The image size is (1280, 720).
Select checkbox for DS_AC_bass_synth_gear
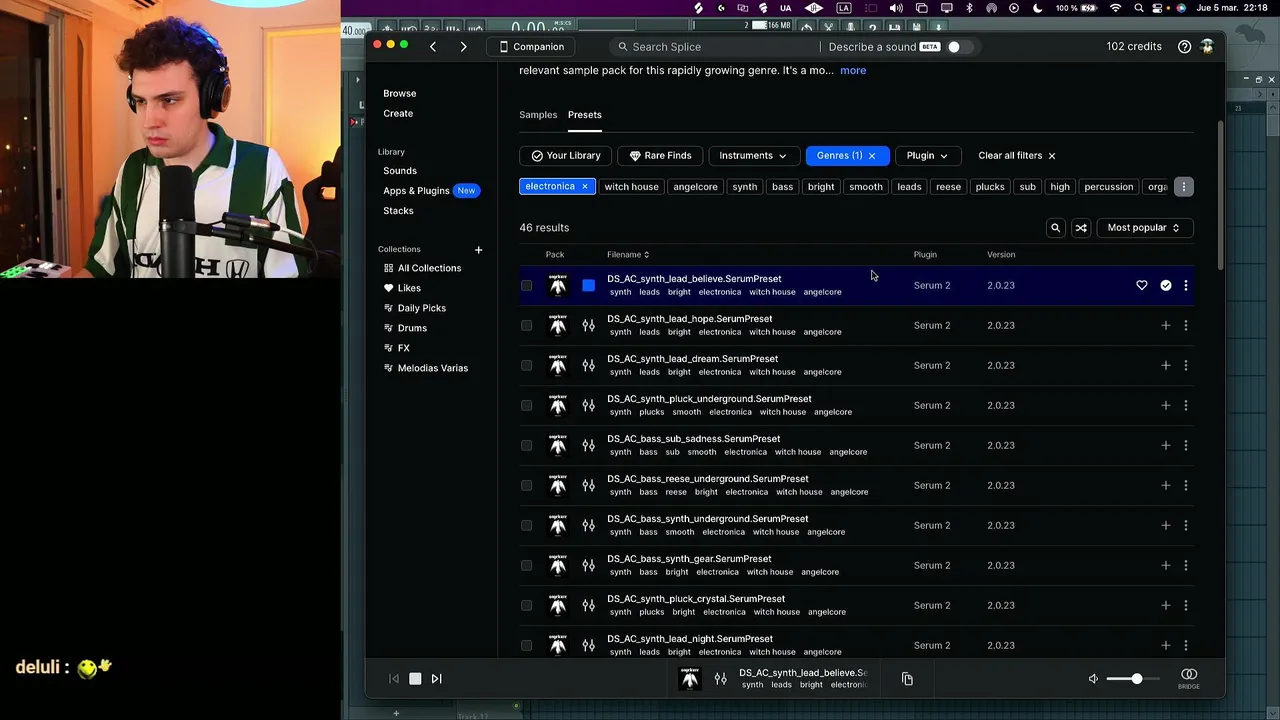(527, 566)
